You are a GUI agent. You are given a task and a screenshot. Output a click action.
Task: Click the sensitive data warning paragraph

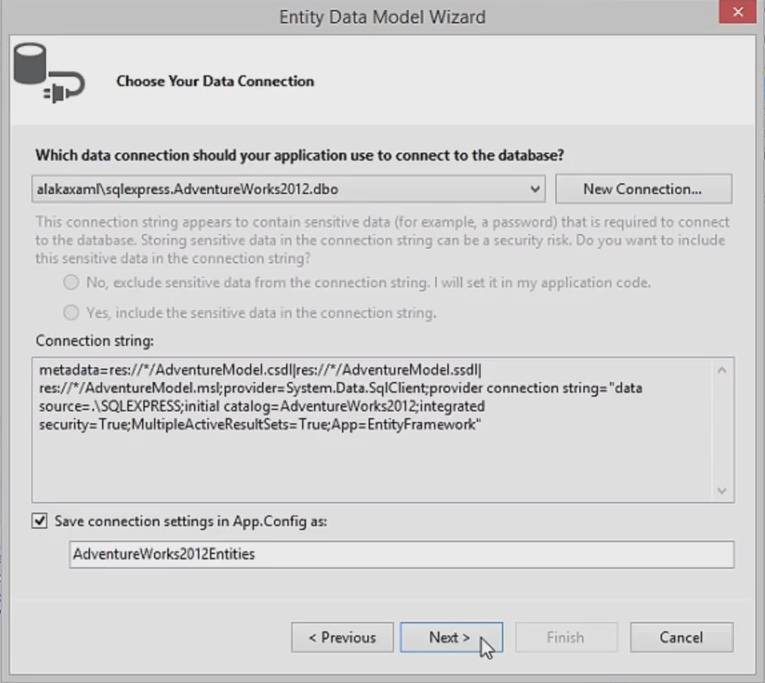[x=382, y=240]
